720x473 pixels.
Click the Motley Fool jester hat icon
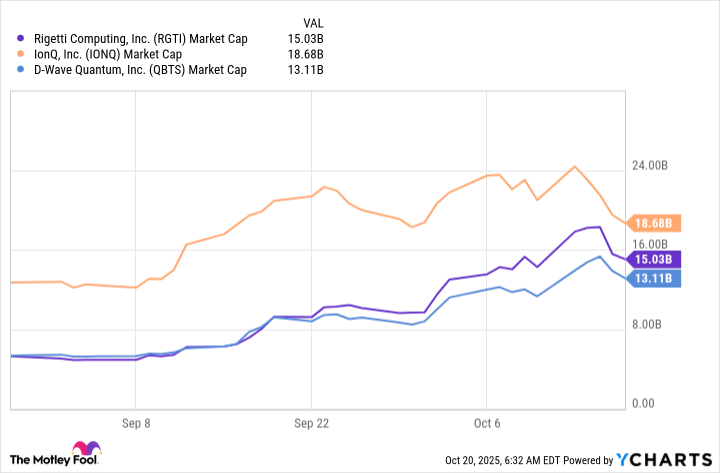(84, 450)
